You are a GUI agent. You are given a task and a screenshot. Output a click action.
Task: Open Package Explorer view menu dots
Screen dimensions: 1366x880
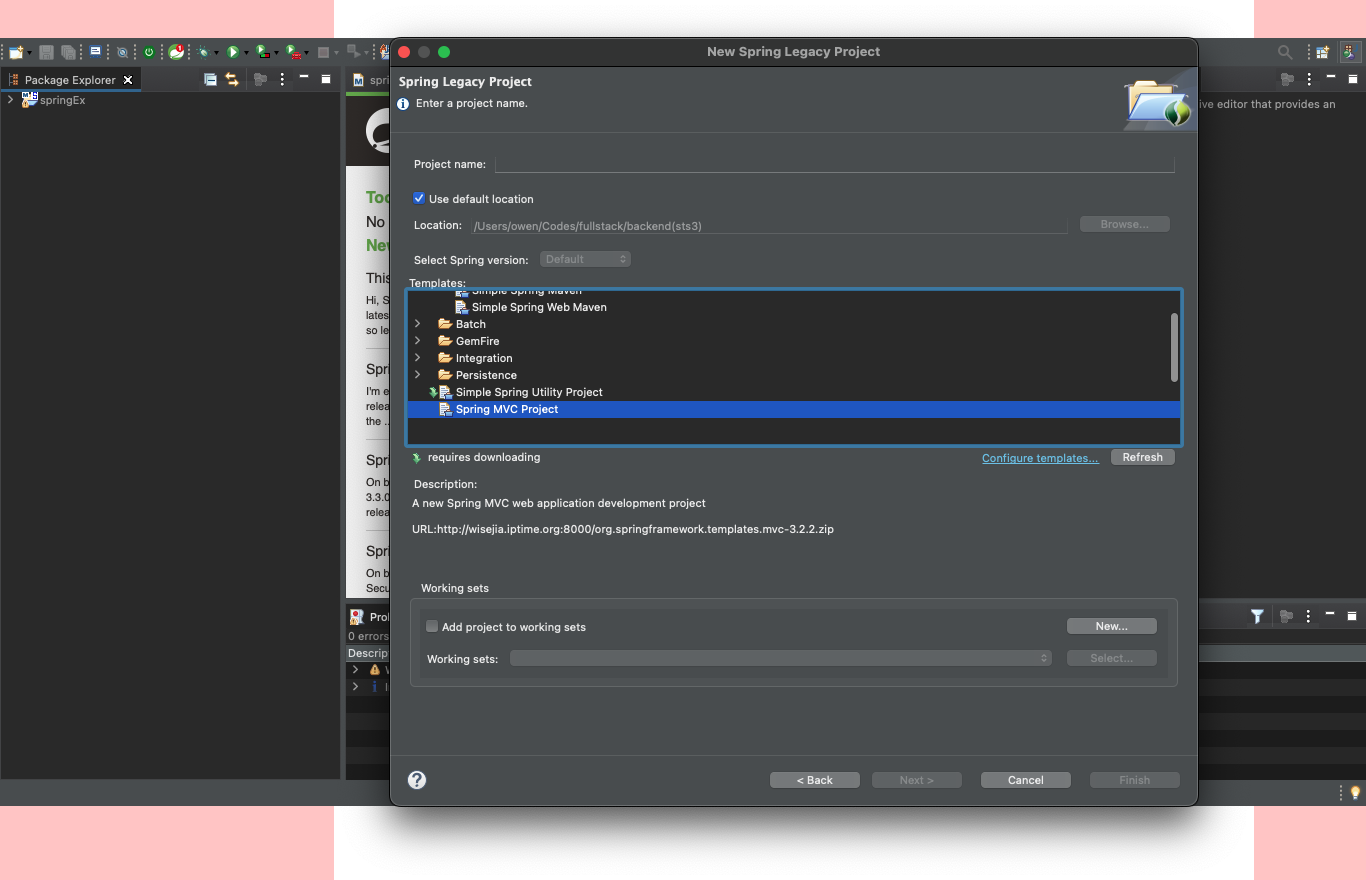(282, 79)
